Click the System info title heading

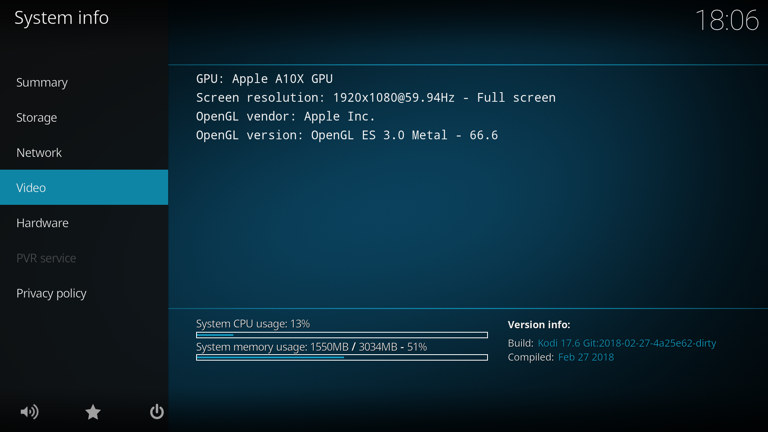pos(61,18)
